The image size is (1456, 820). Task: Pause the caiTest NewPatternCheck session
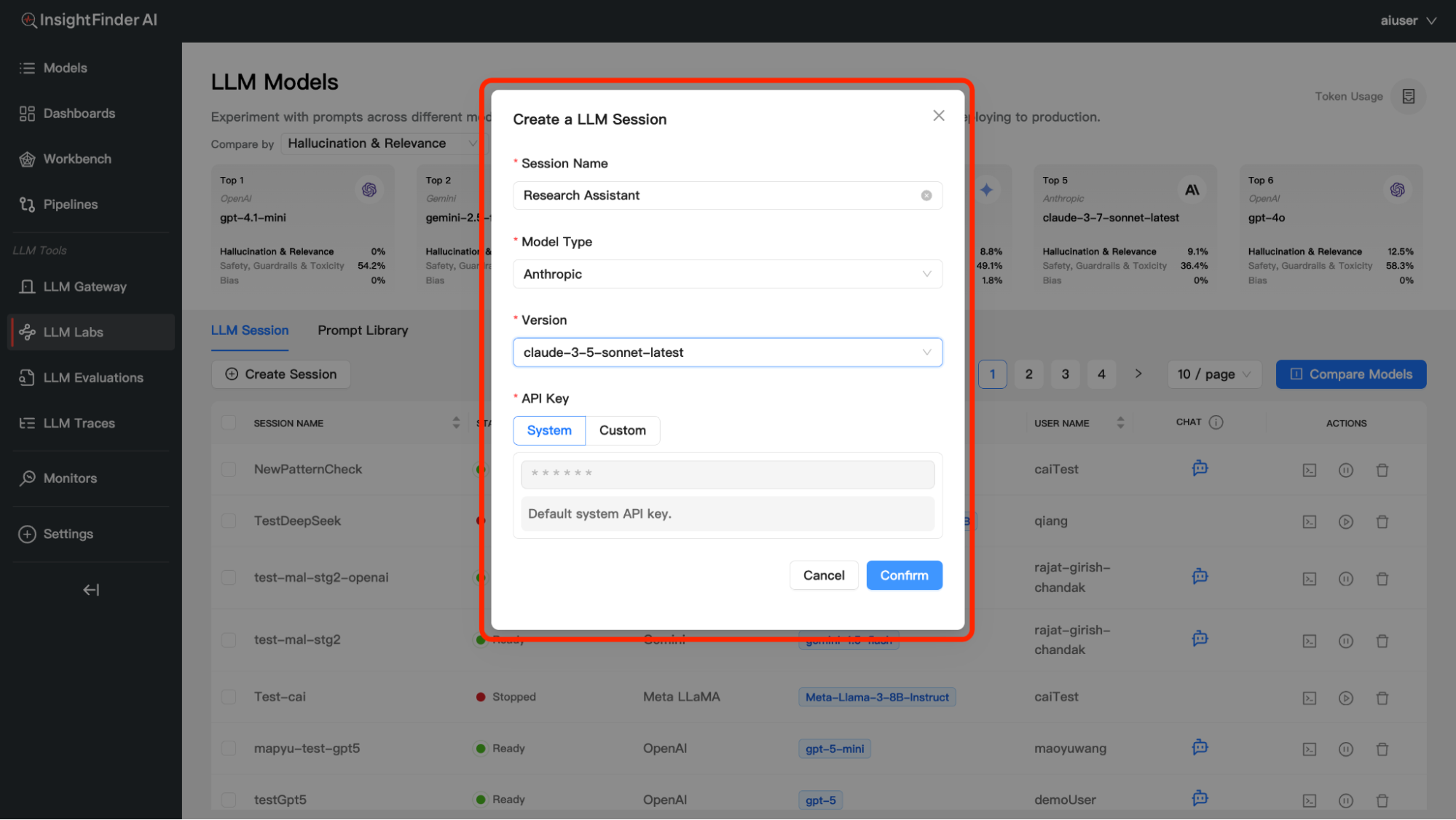point(1345,470)
